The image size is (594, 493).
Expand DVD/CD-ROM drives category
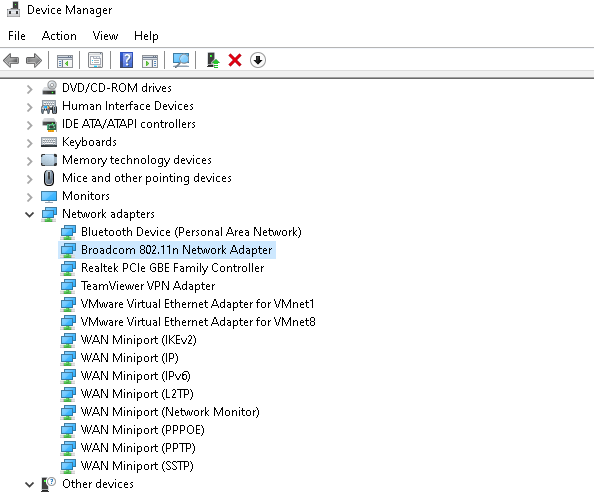click(x=30, y=89)
